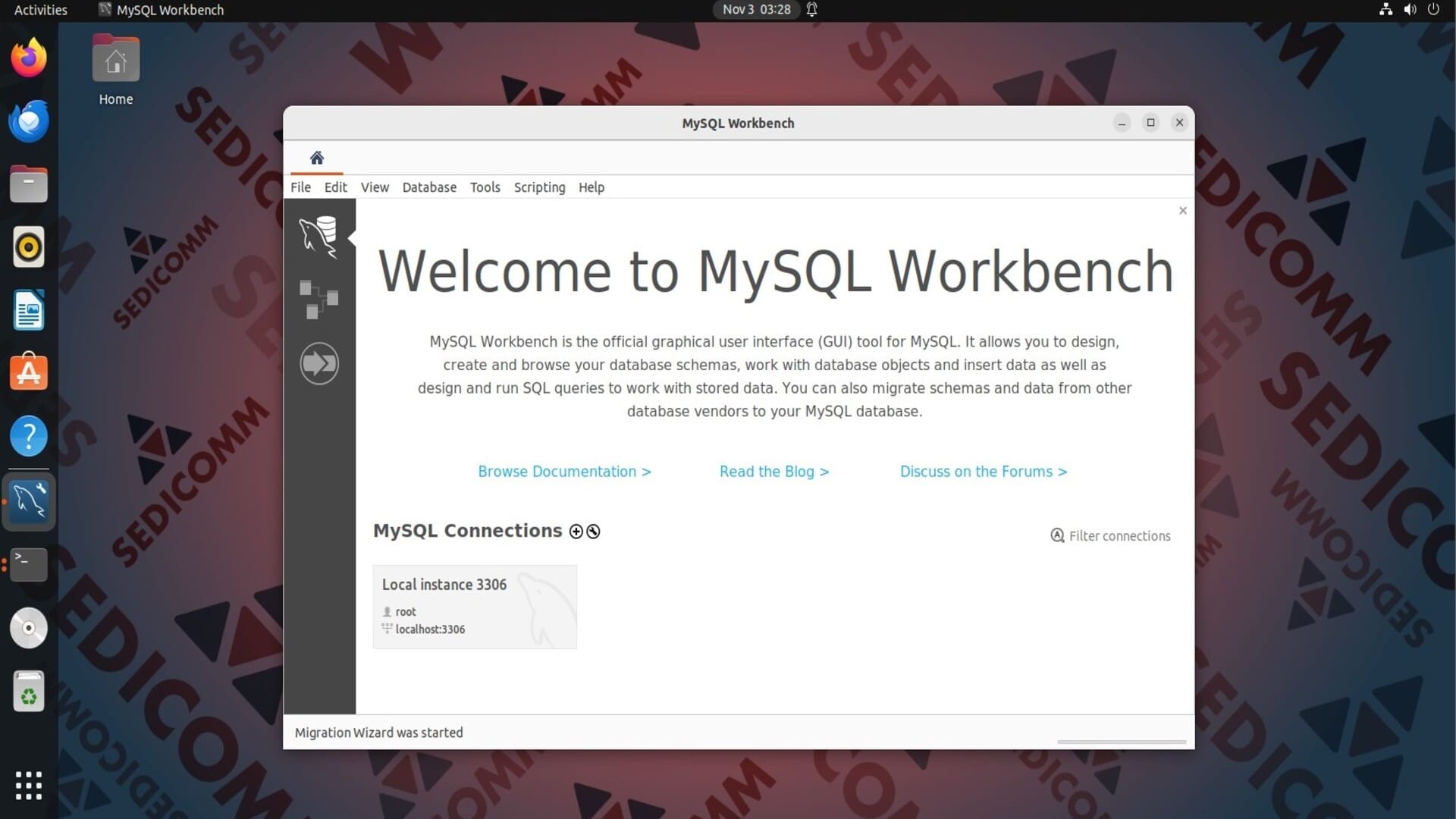Launch Firefox from the dock
1456x819 pixels.
[29, 58]
